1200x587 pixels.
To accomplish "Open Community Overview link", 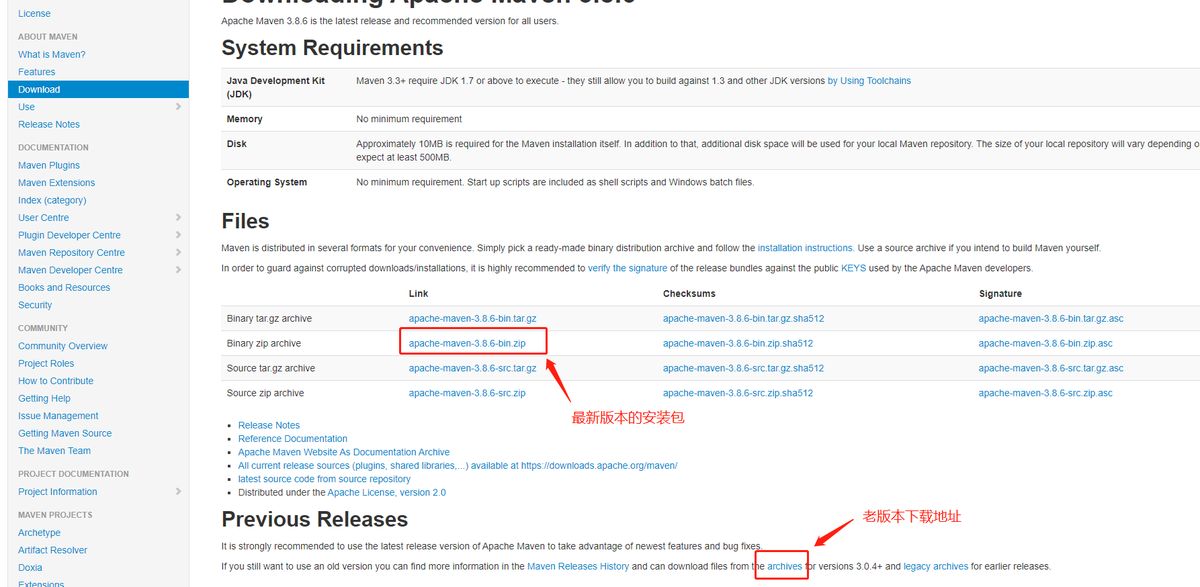I will point(63,346).
